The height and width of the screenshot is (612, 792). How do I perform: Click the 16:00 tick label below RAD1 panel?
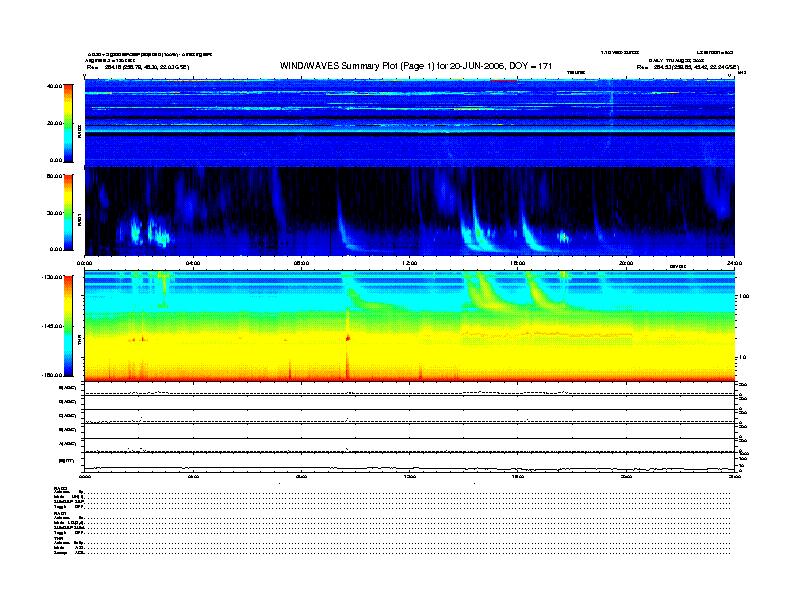[x=518, y=263]
